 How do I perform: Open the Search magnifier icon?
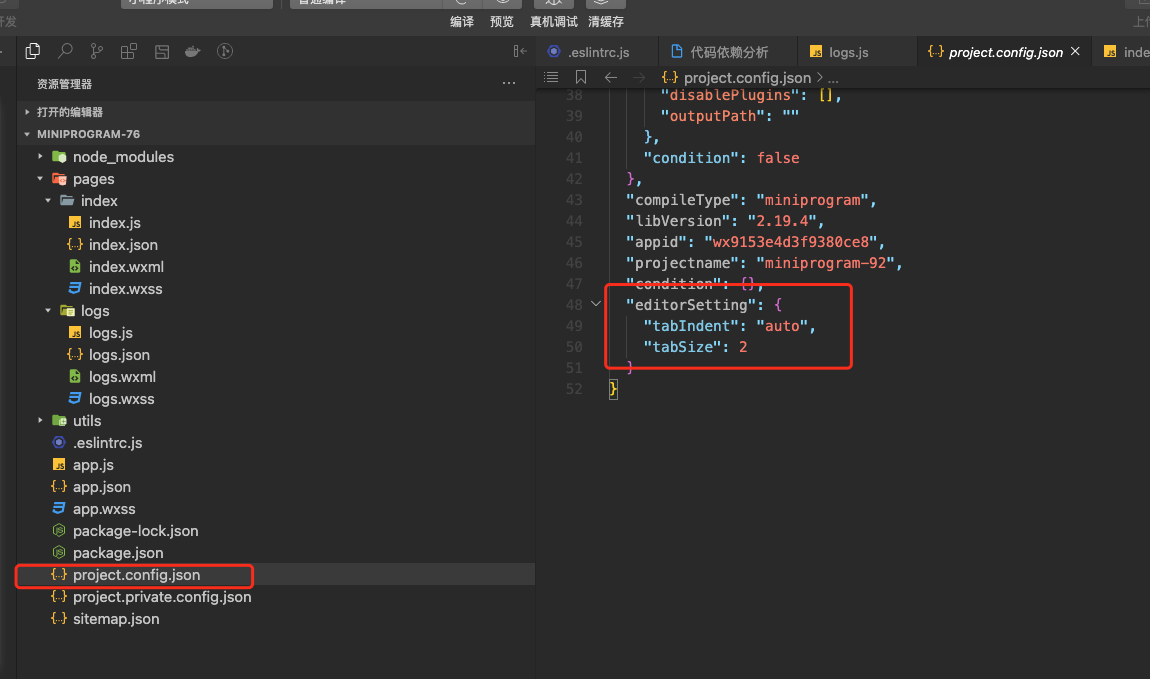pyautogui.click(x=65, y=51)
